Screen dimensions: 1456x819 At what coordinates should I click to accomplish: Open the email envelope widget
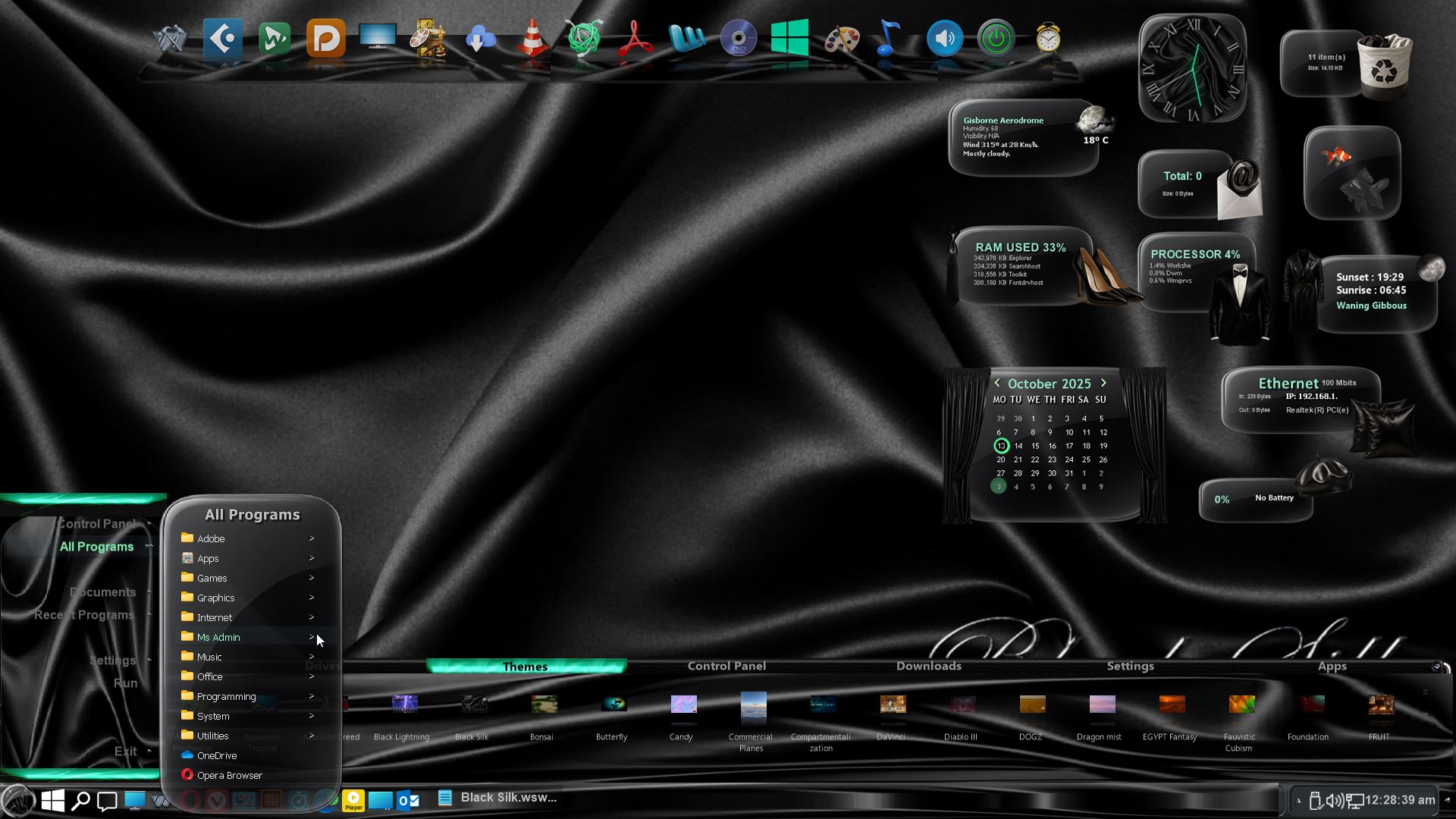[1240, 190]
